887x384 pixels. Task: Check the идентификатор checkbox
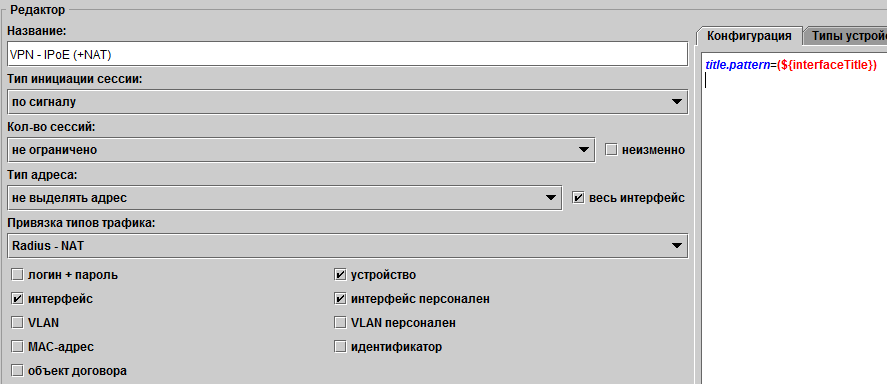(340, 347)
